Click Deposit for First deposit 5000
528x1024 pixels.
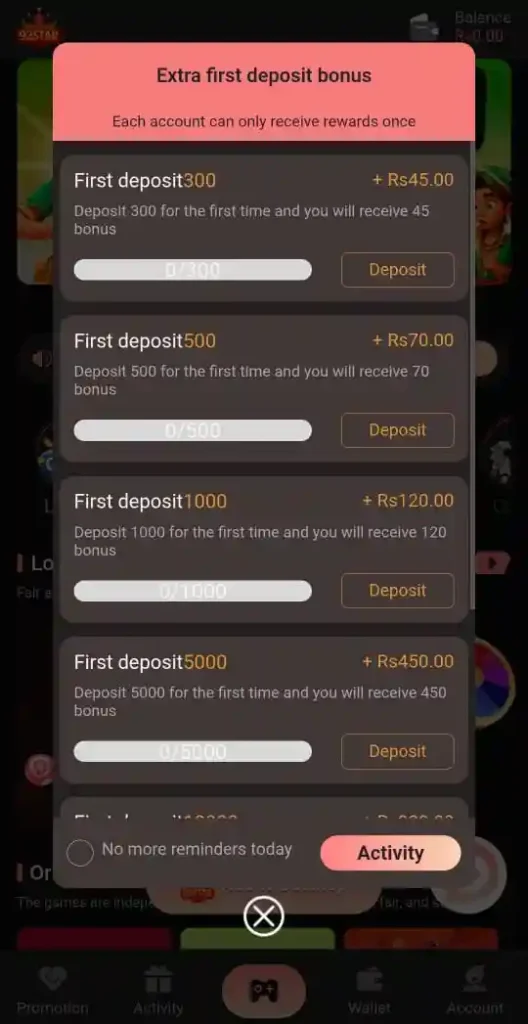coord(397,751)
